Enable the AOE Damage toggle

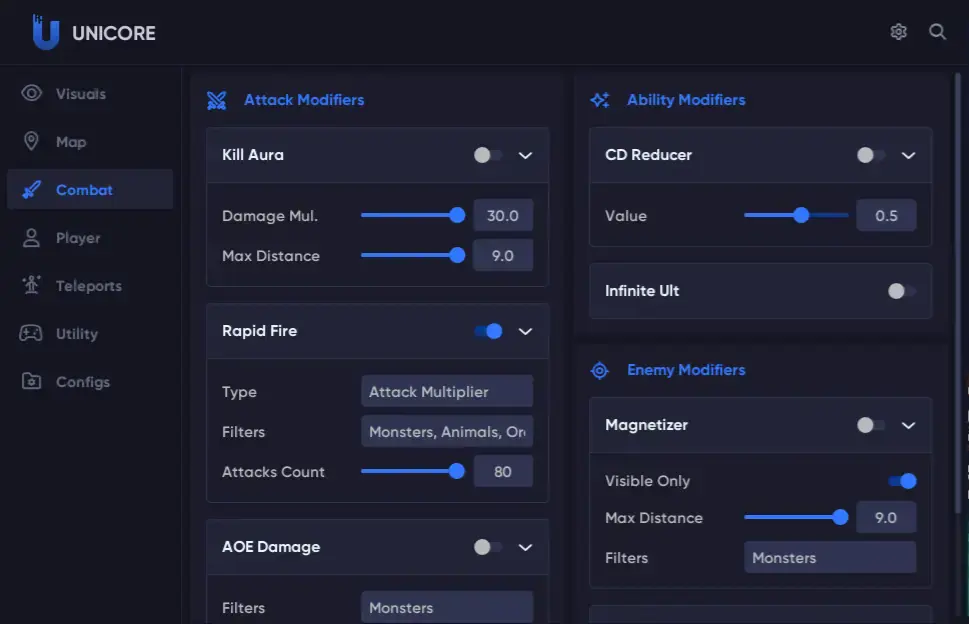[x=488, y=547]
